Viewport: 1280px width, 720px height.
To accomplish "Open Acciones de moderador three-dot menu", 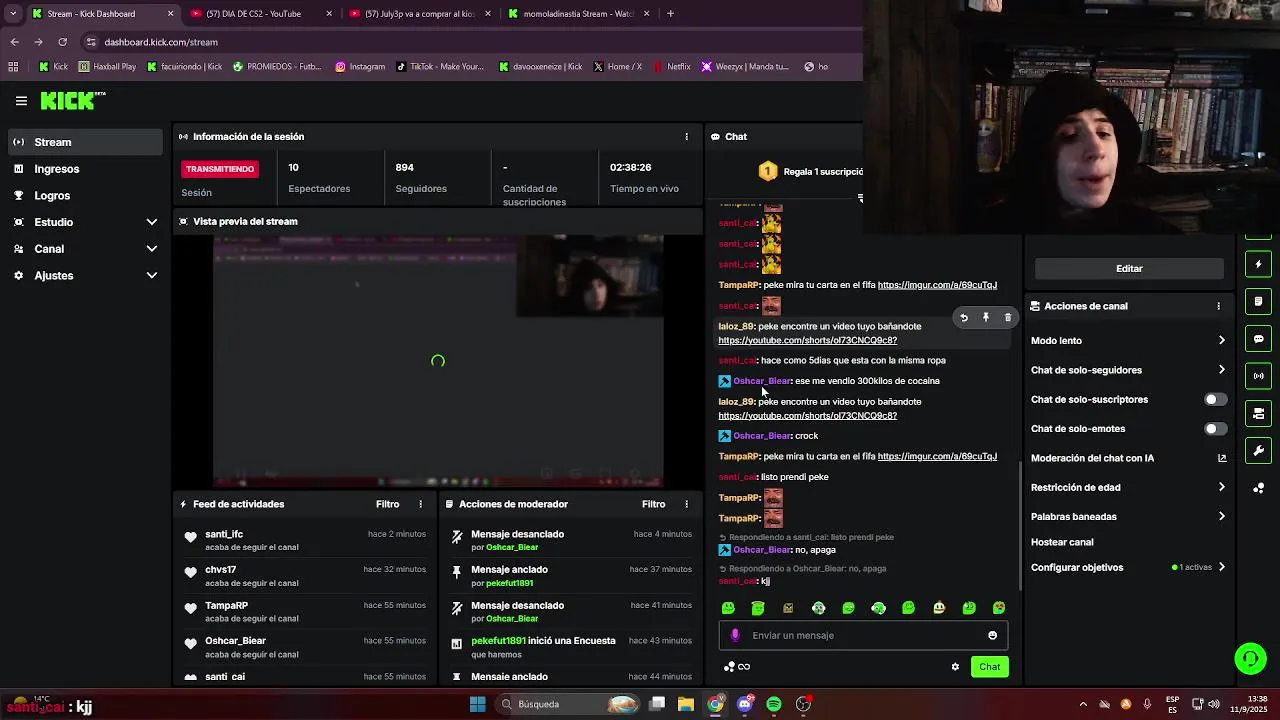I will [686, 505].
